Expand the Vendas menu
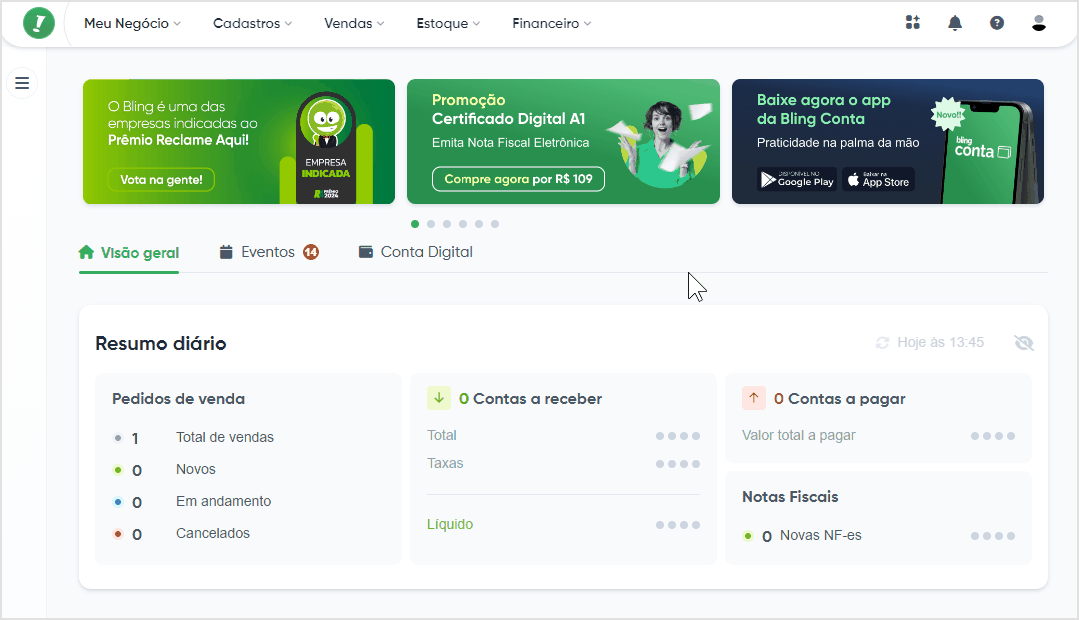Viewport: 1079px width, 620px height. tap(354, 23)
